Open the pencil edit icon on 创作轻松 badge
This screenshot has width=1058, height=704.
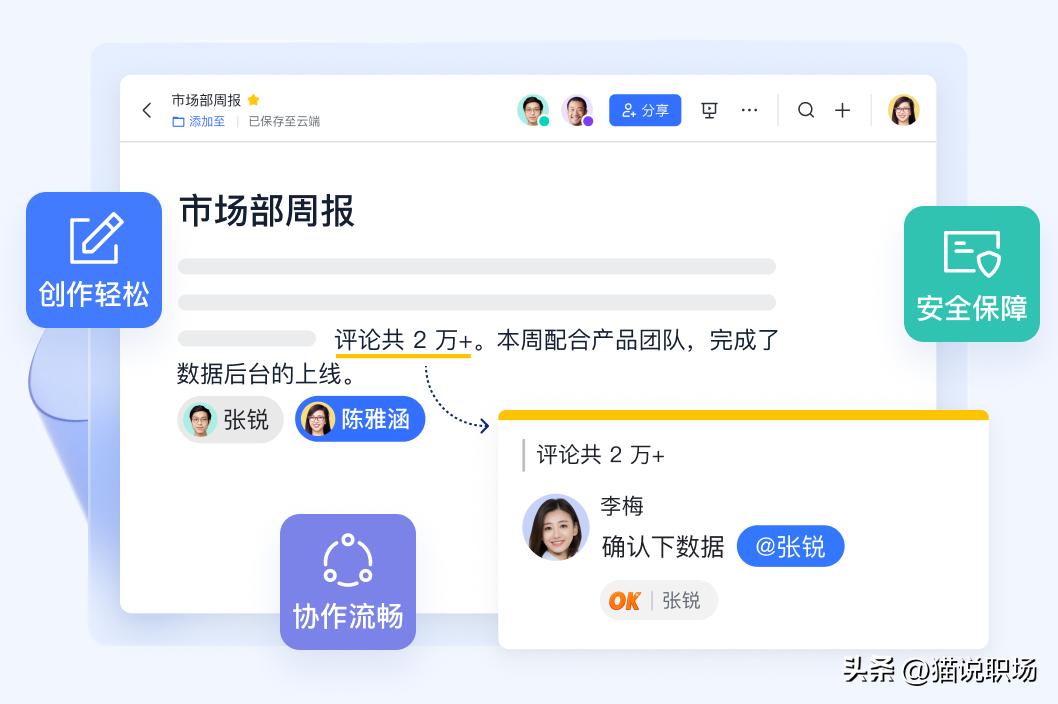(x=93, y=238)
